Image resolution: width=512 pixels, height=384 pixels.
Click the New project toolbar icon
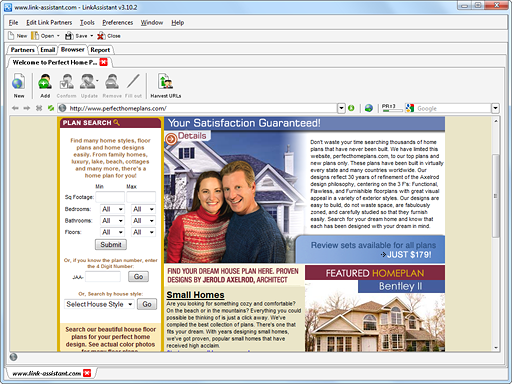click(x=11, y=36)
